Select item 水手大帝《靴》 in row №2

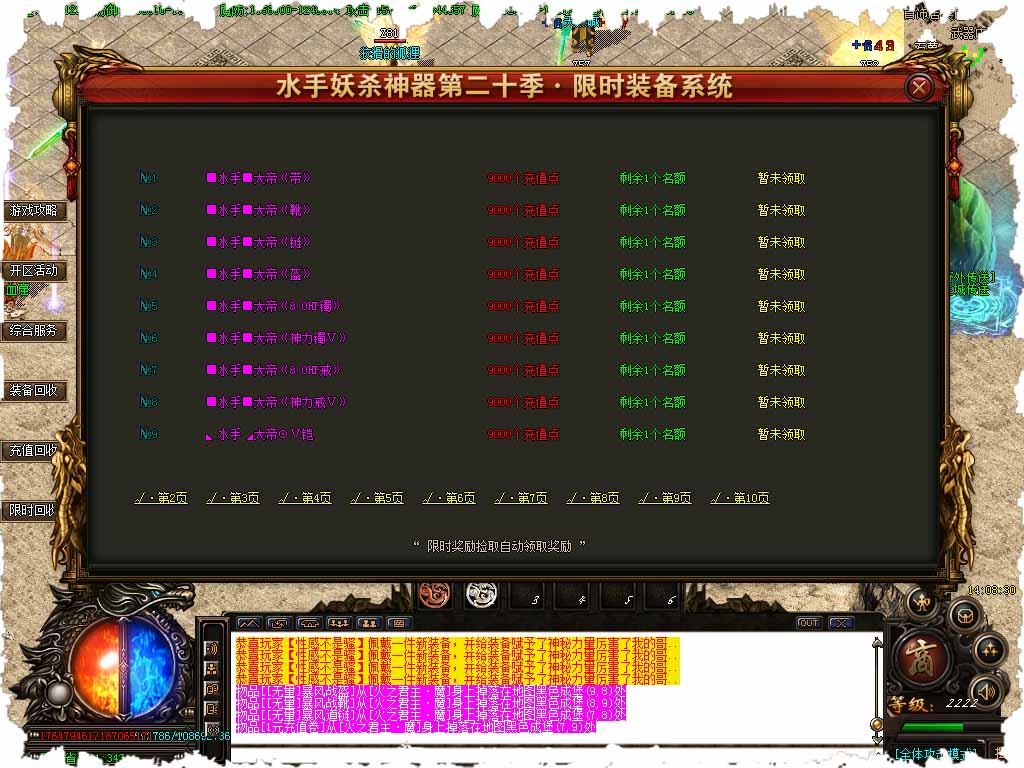tap(259, 210)
